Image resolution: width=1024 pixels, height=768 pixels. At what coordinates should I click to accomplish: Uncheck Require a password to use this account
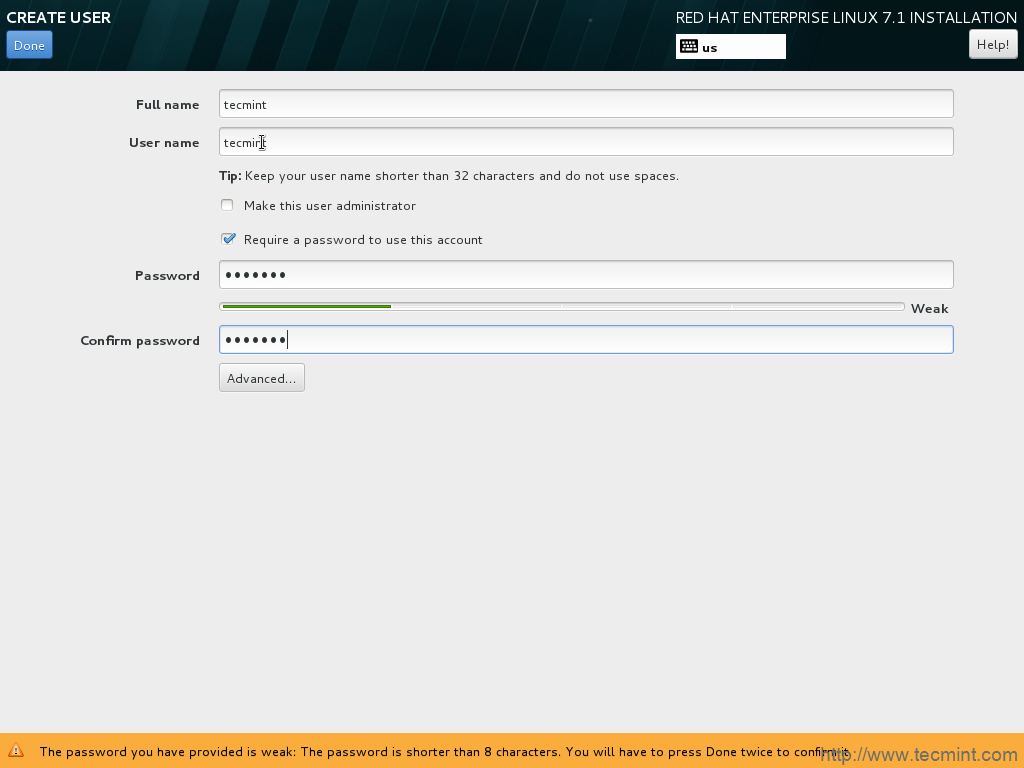[x=227, y=239]
